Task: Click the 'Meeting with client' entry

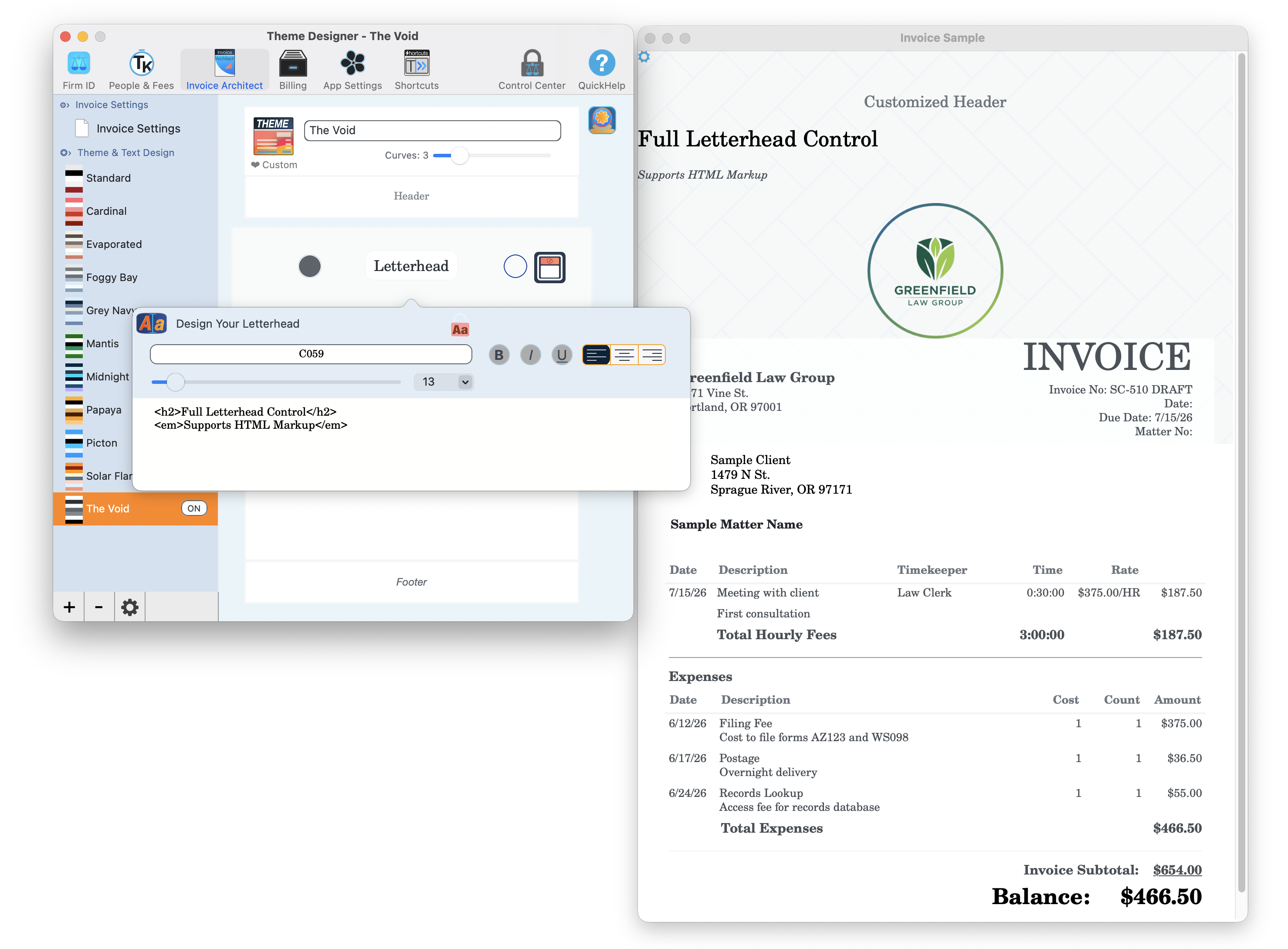Action: 767,593
